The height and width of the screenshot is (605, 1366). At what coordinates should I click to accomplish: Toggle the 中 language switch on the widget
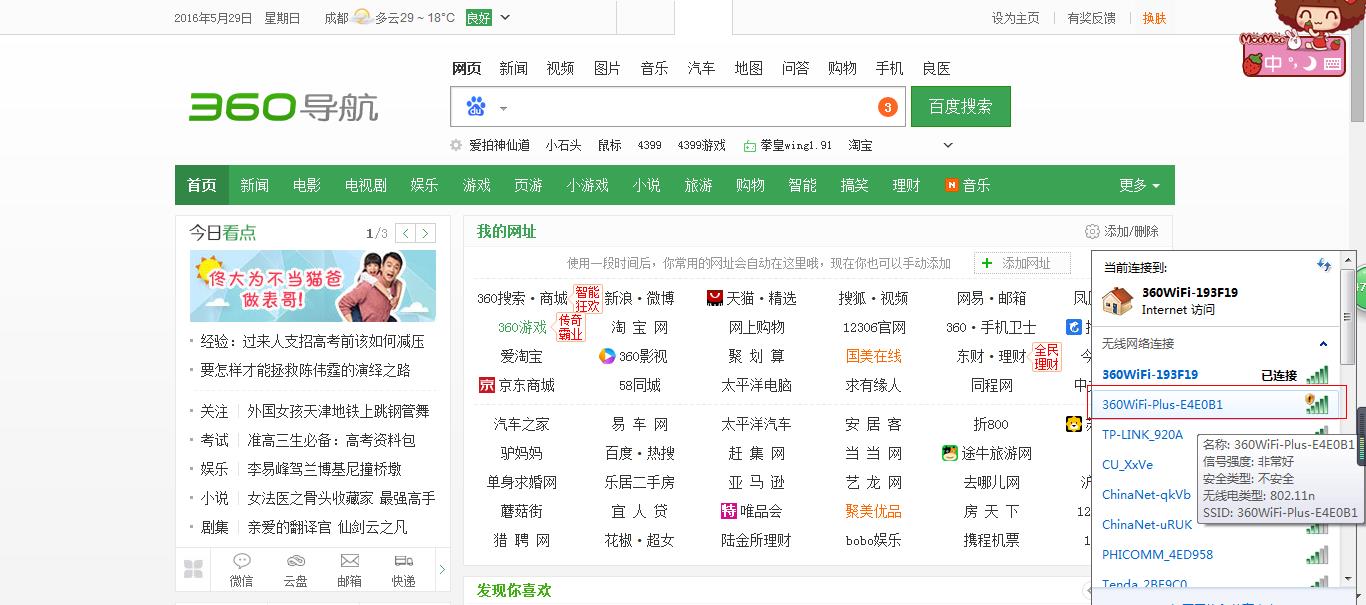tap(1273, 62)
